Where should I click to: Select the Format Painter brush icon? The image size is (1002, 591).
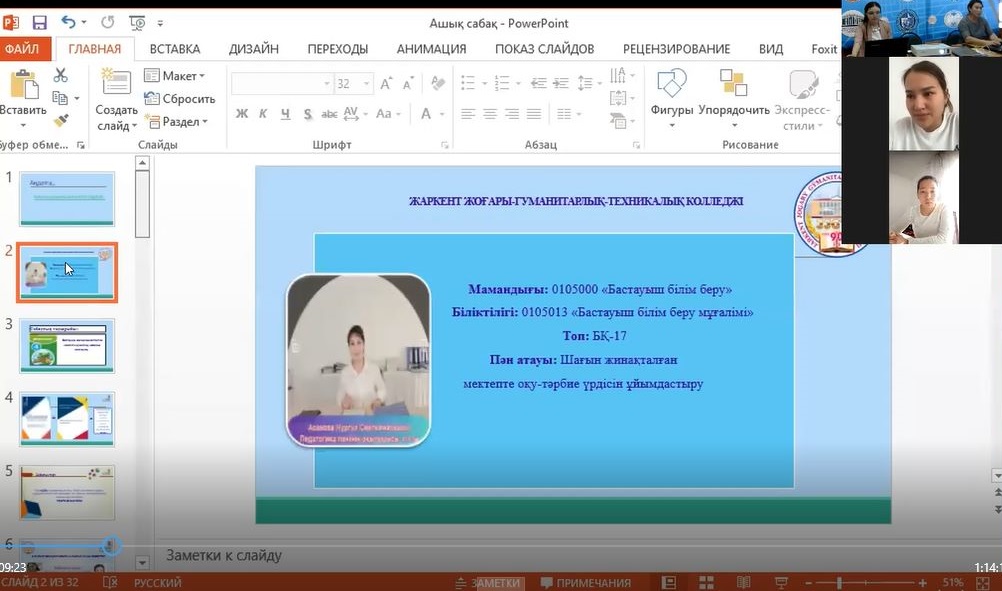coord(61,120)
